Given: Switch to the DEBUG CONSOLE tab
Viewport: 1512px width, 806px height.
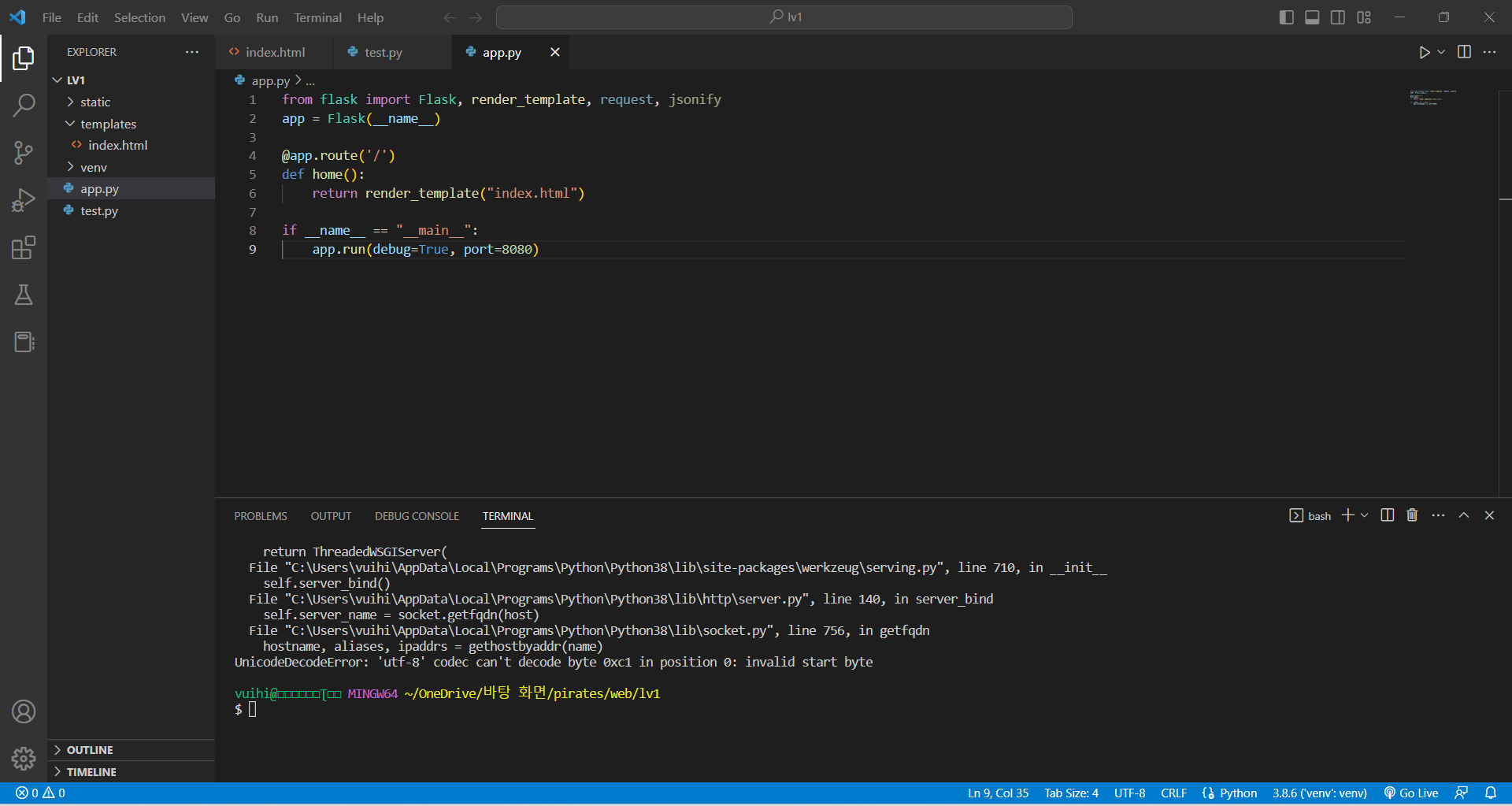Looking at the screenshot, I should (x=417, y=516).
